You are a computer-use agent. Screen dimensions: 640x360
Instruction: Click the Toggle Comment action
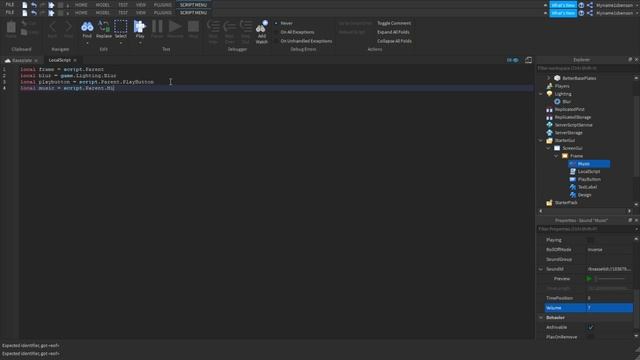pyautogui.click(x=394, y=23)
